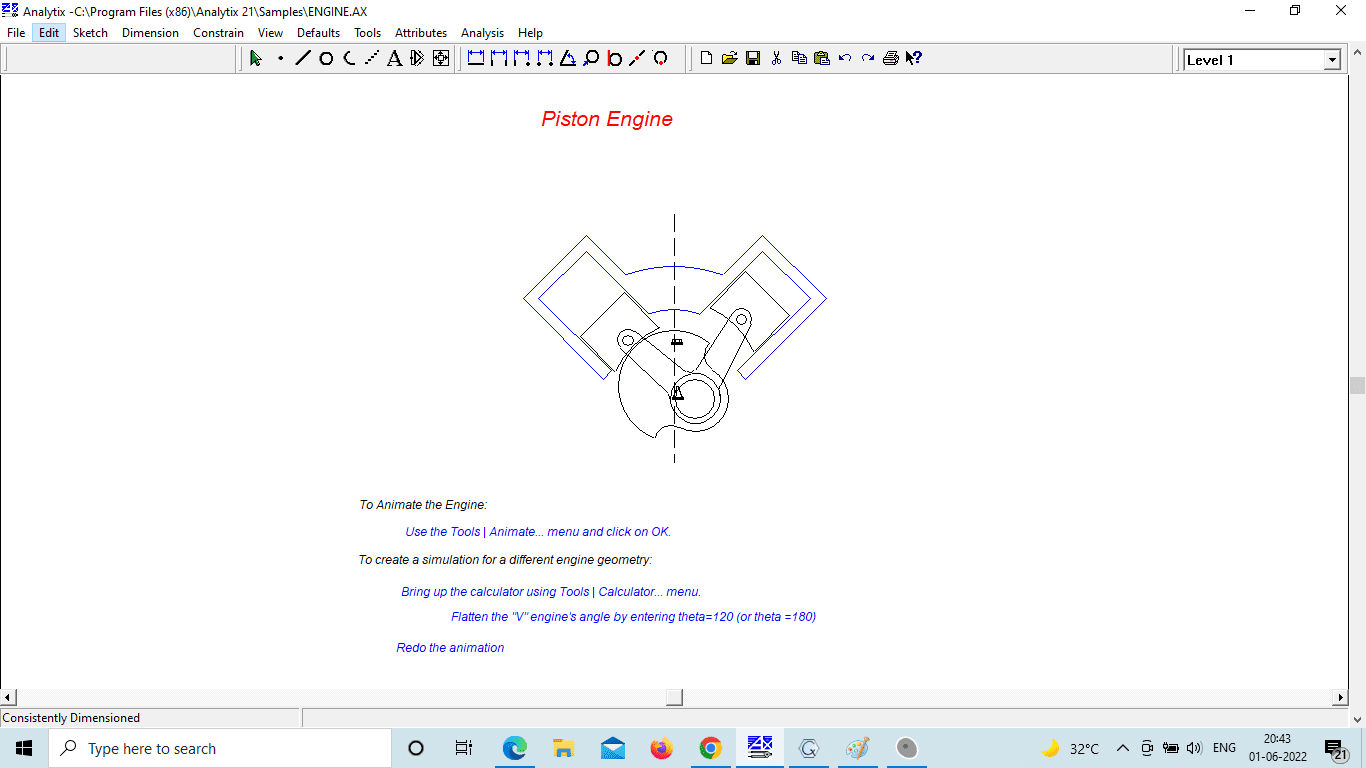1366x768 pixels.
Task: Open Task View on the taskbar
Action: coord(464,748)
